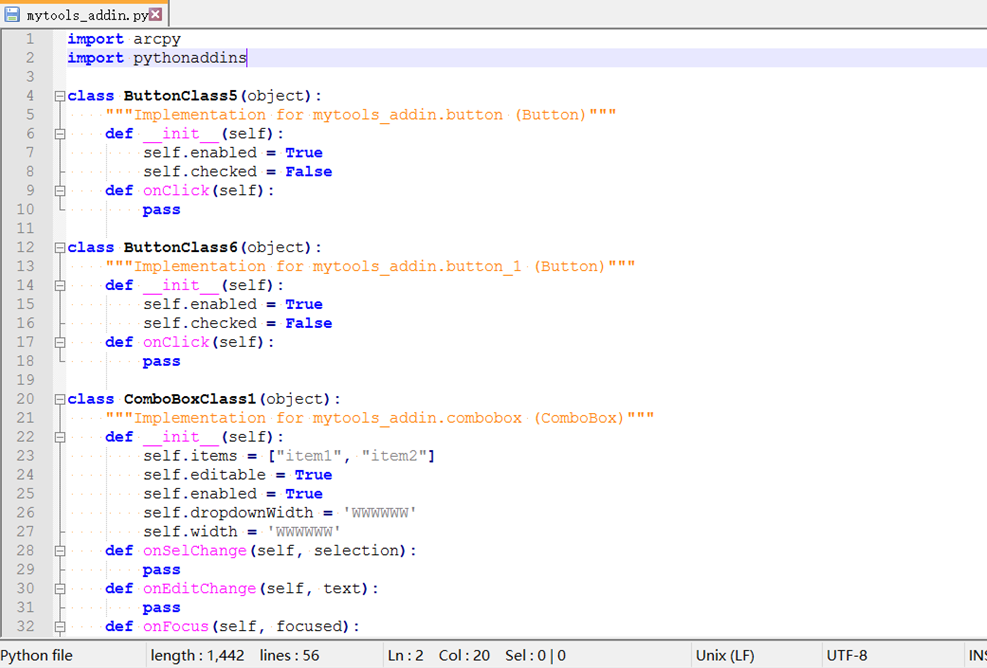Viewport: 987px width, 668px height.
Task: Click the mytools_addin.button_1 docstring
Action: (370, 267)
